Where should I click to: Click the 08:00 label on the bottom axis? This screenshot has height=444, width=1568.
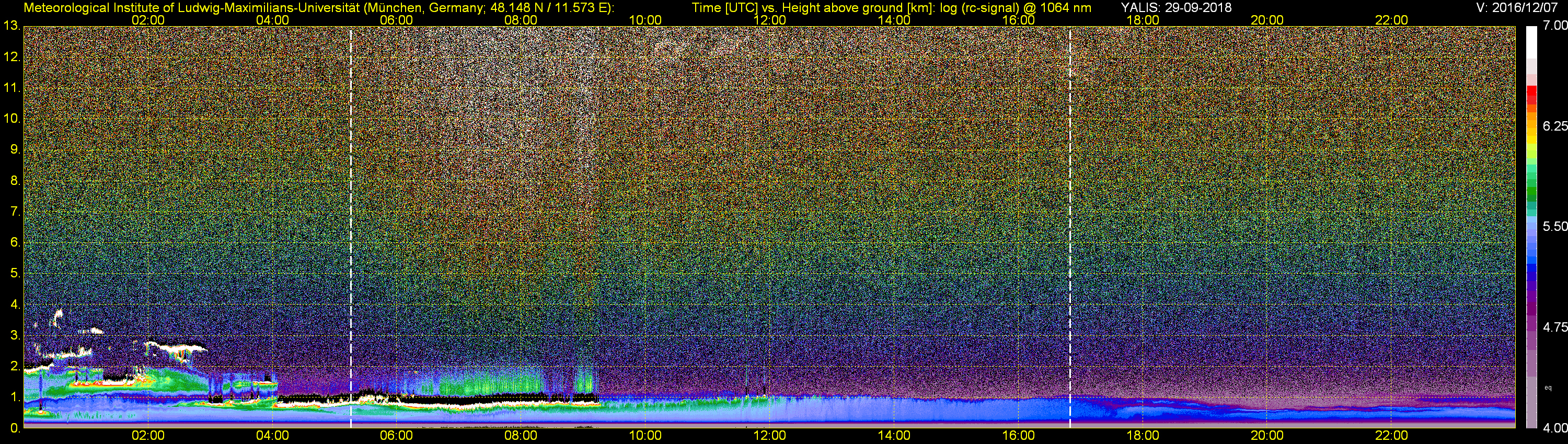click(x=521, y=436)
